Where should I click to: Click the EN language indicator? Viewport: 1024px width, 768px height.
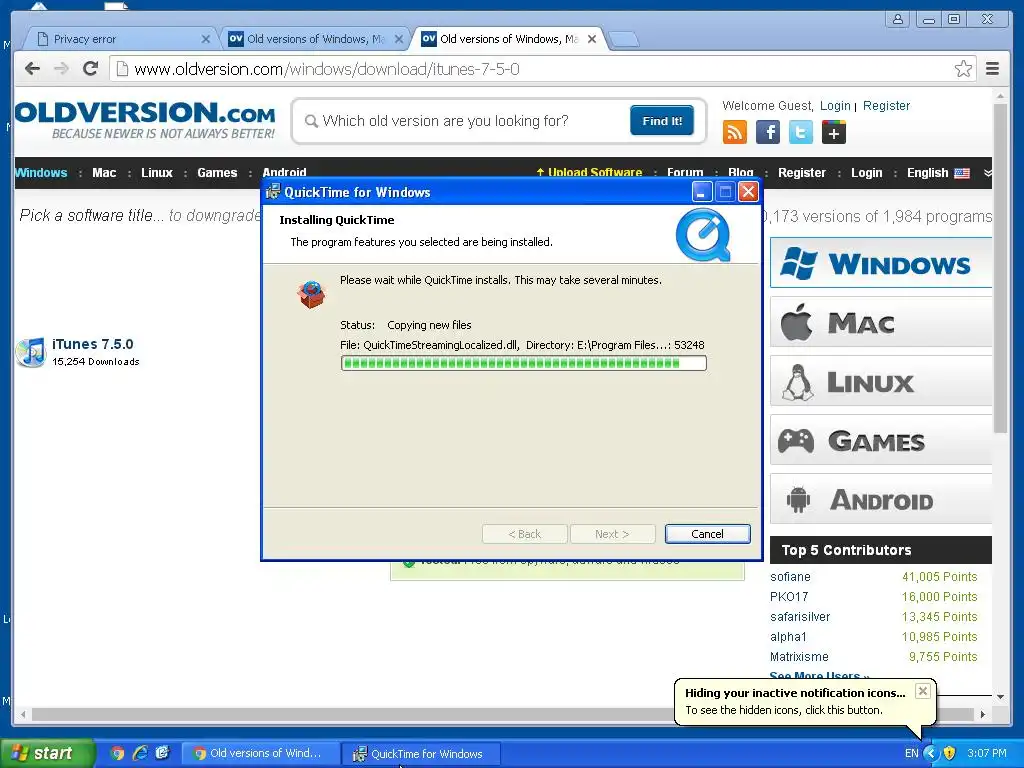[912, 753]
